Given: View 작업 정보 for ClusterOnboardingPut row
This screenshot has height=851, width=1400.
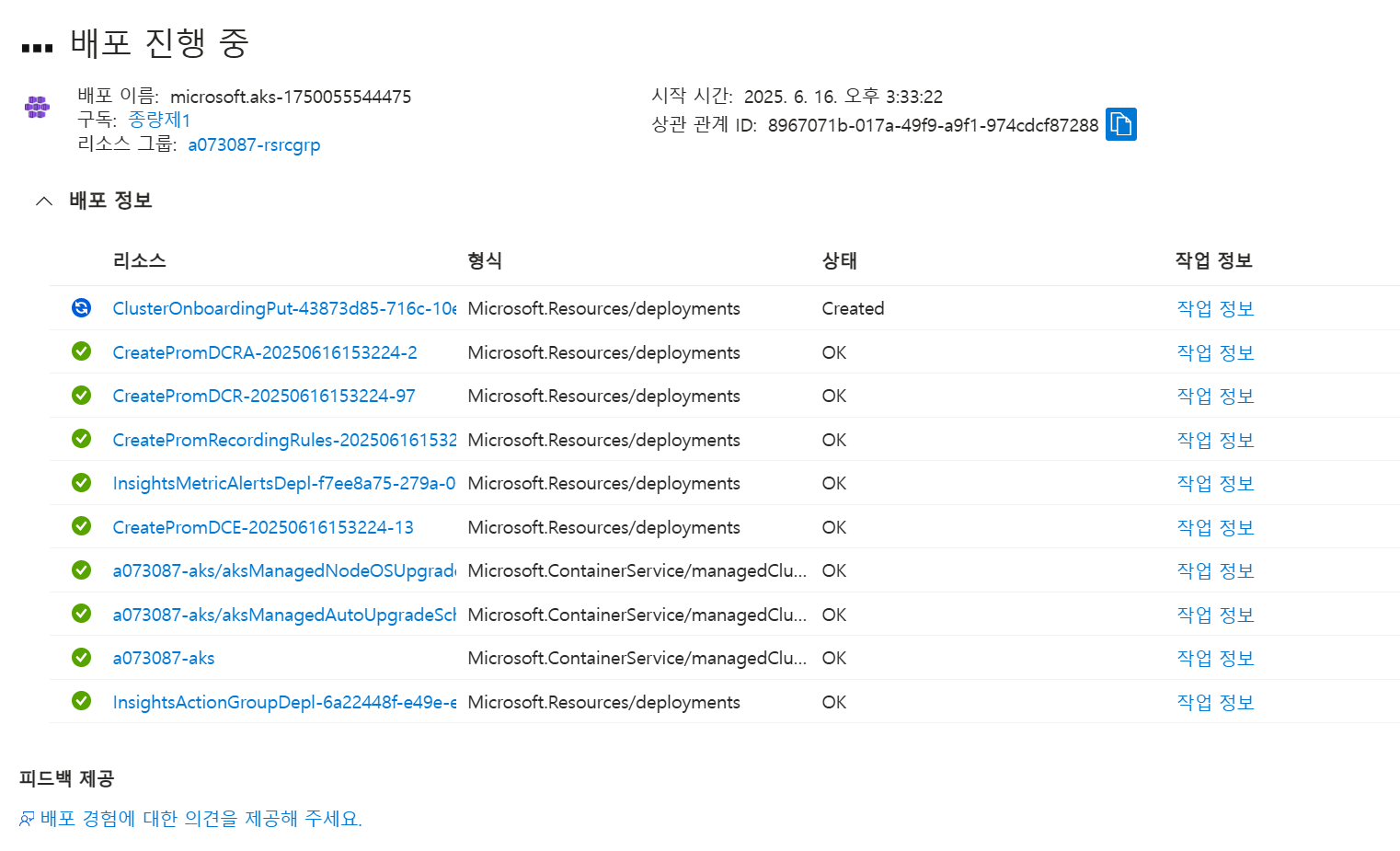Looking at the screenshot, I should pyautogui.click(x=1215, y=308).
